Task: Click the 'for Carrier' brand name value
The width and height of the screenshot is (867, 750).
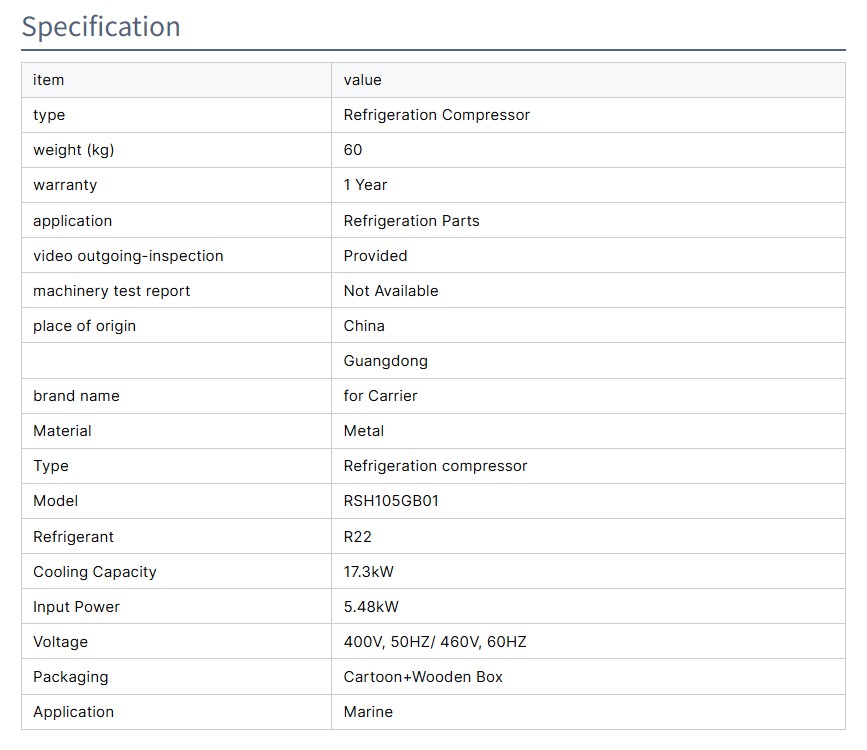Action: [380, 396]
